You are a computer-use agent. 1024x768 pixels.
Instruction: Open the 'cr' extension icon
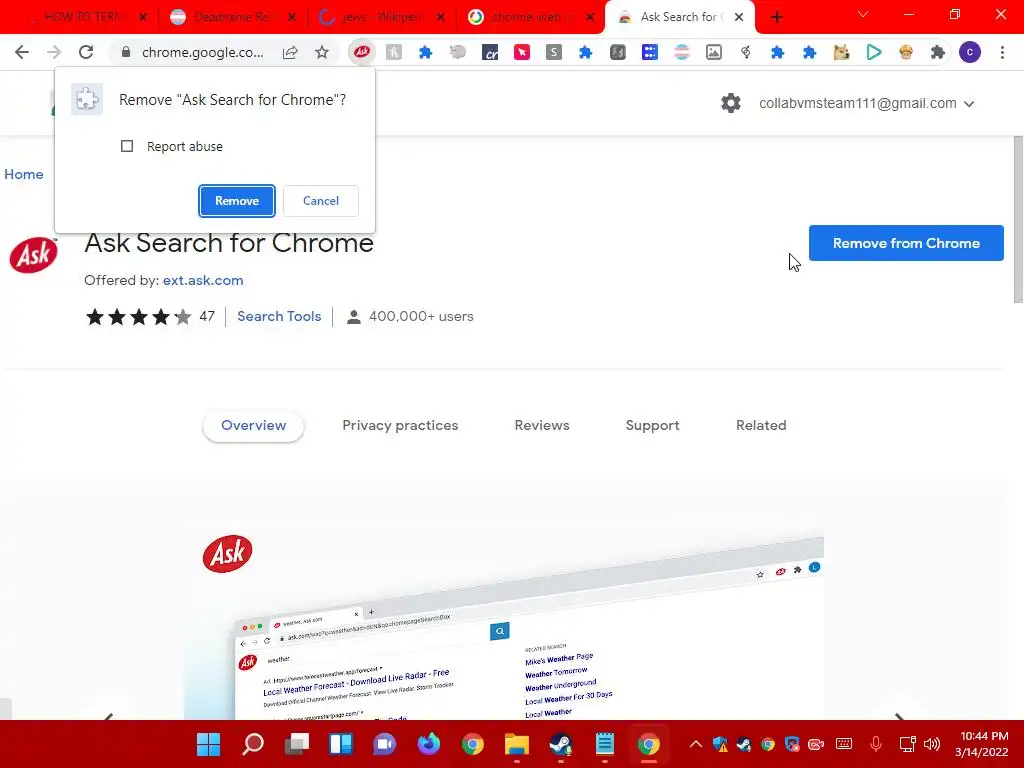coord(490,52)
